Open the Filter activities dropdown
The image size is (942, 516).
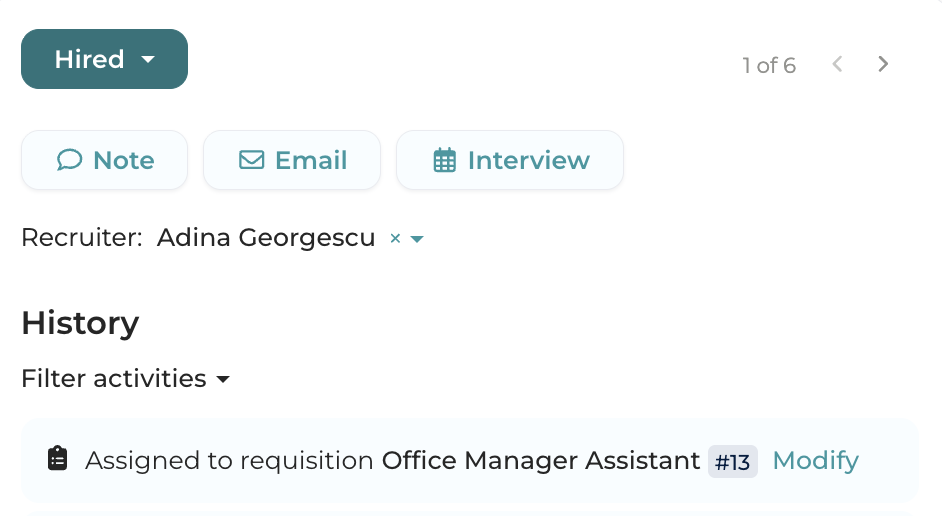click(114, 379)
